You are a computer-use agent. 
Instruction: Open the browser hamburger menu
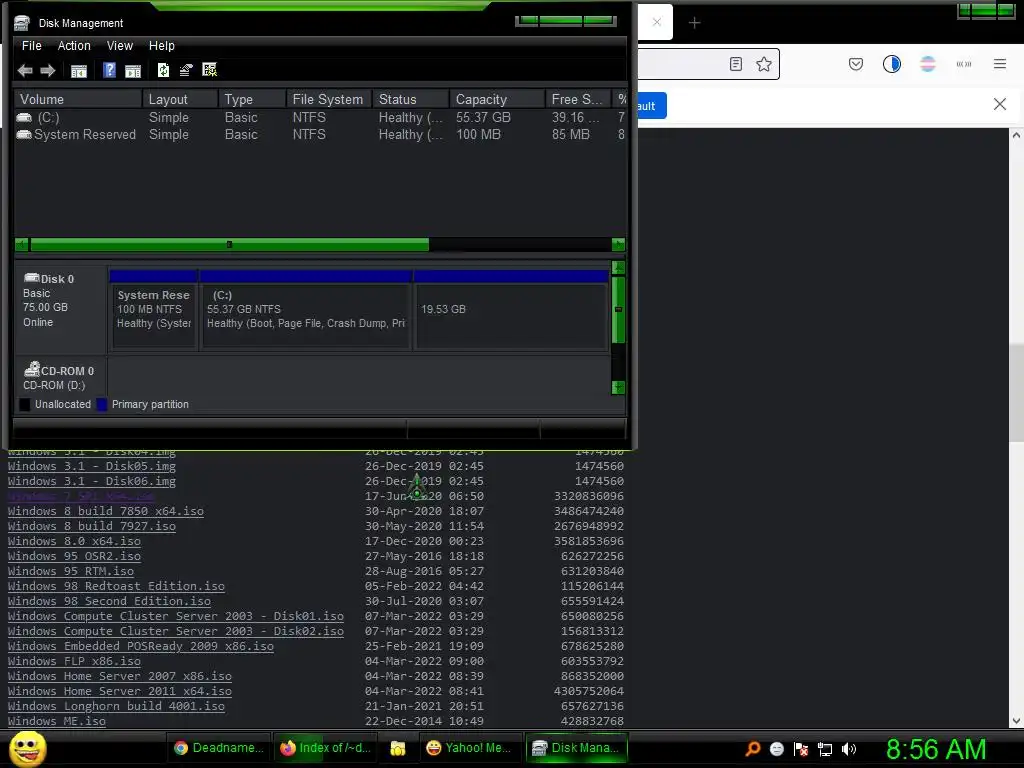click(x=1000, y=64)
